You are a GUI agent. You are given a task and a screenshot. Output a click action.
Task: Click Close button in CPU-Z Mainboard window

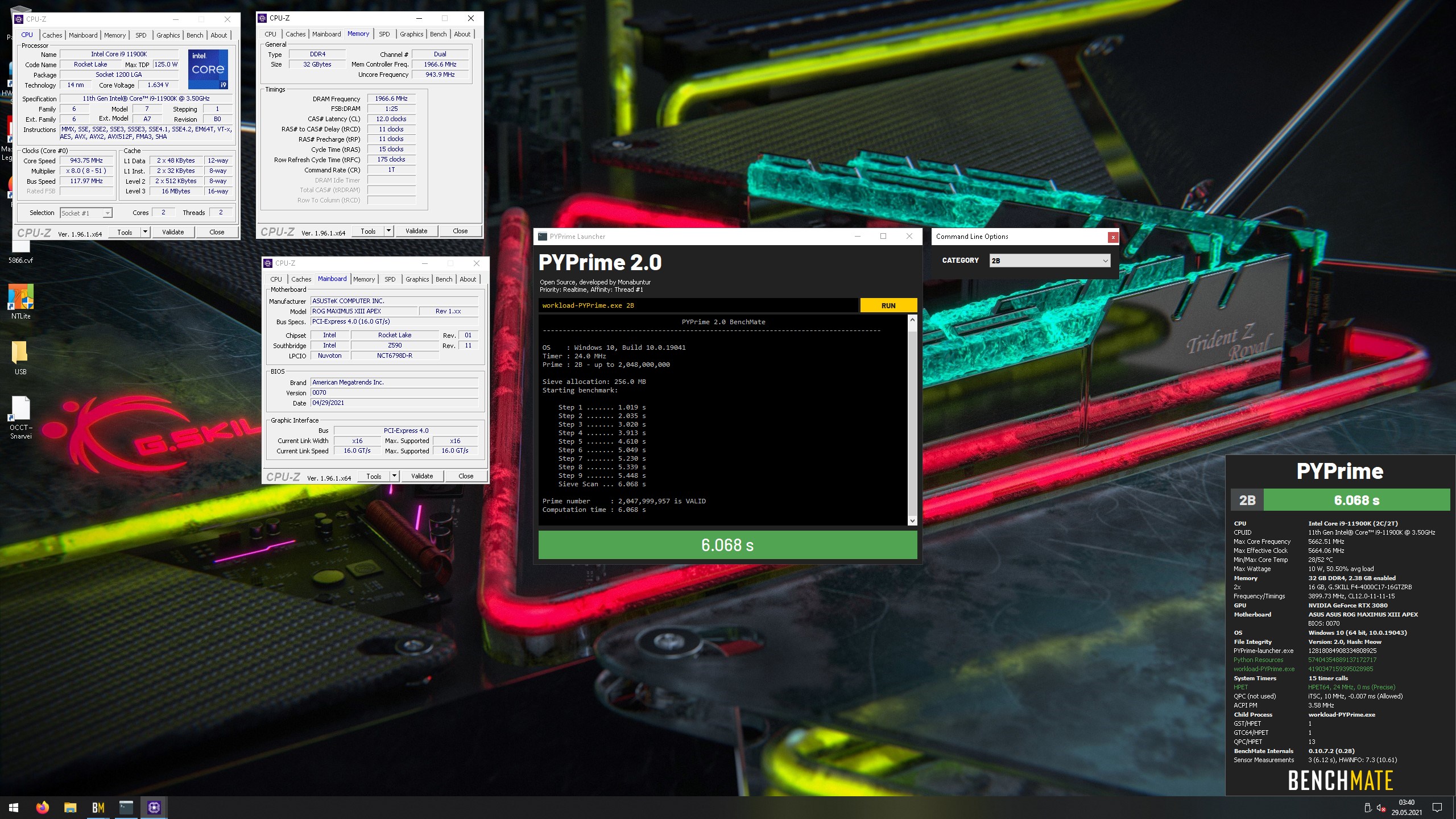[466, 476]
